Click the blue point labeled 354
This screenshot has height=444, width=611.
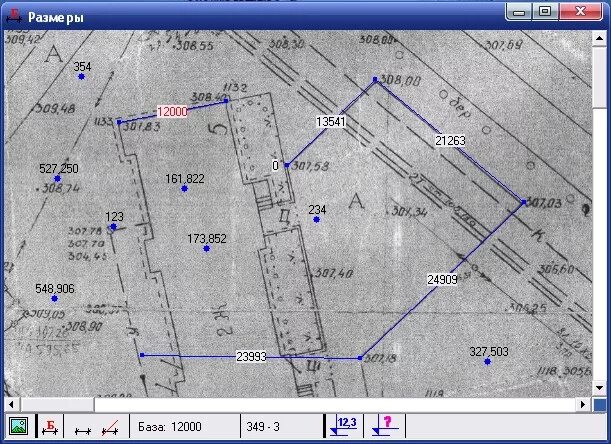(81, 77)
